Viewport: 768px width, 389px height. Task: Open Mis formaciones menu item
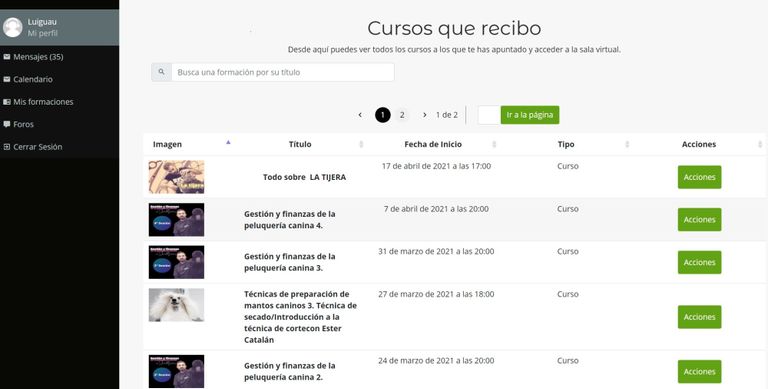[43, 102]
